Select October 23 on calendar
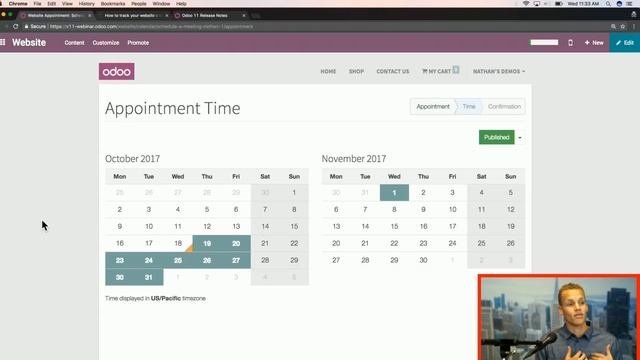The width and height of the screenshot is (640, 360). tap(120, 260)
